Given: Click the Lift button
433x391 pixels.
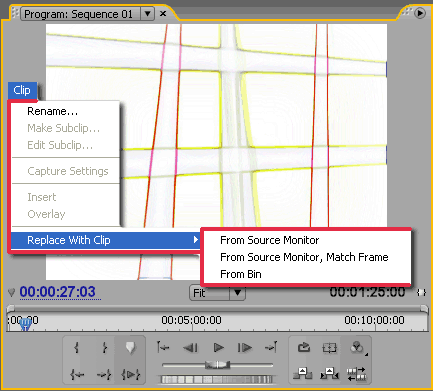Looking at the screenshot, I should pyautogui.click(x=303, y=374).
